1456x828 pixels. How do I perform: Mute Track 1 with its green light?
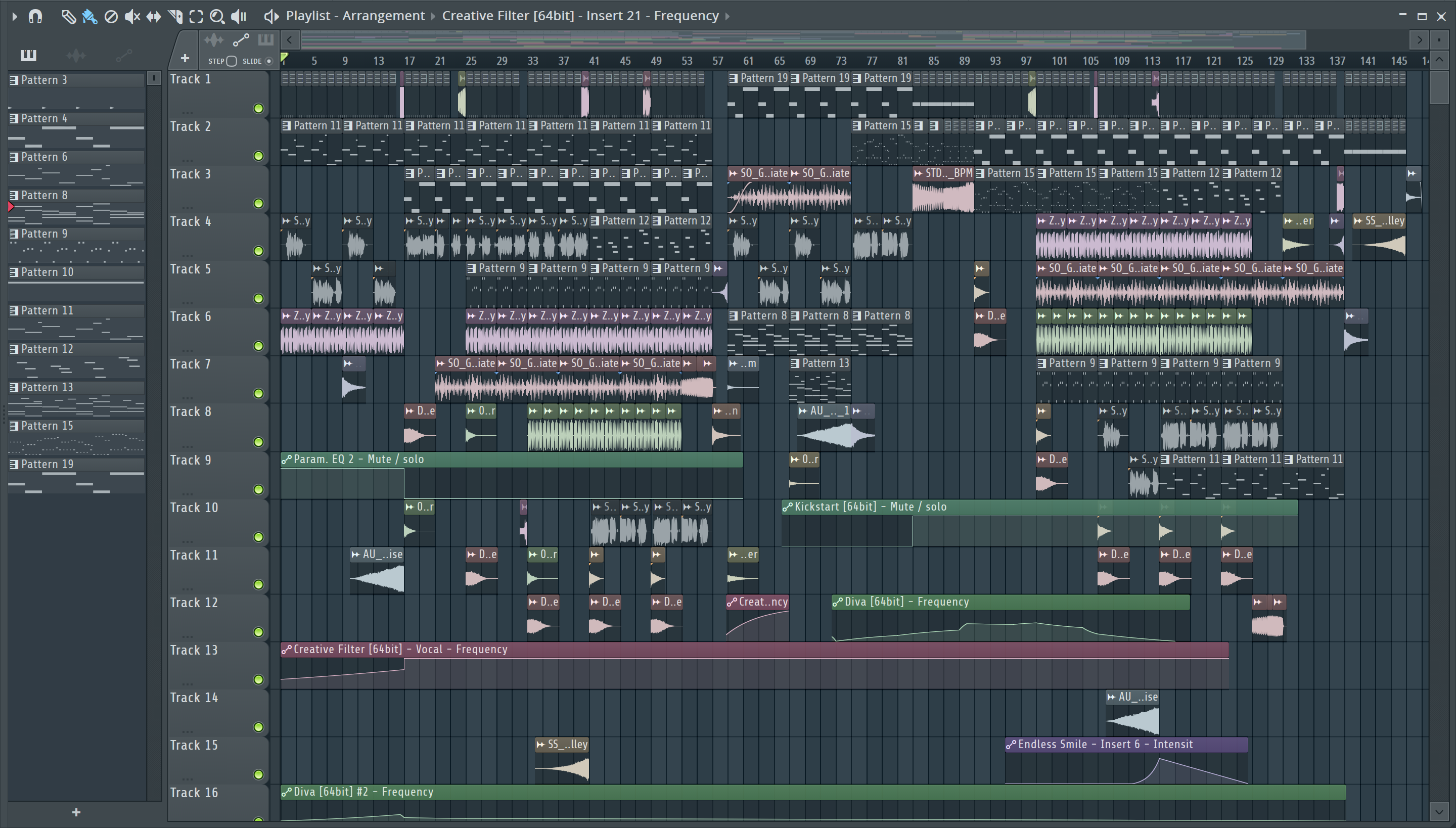pyautogui.click(x=258, y=109)
